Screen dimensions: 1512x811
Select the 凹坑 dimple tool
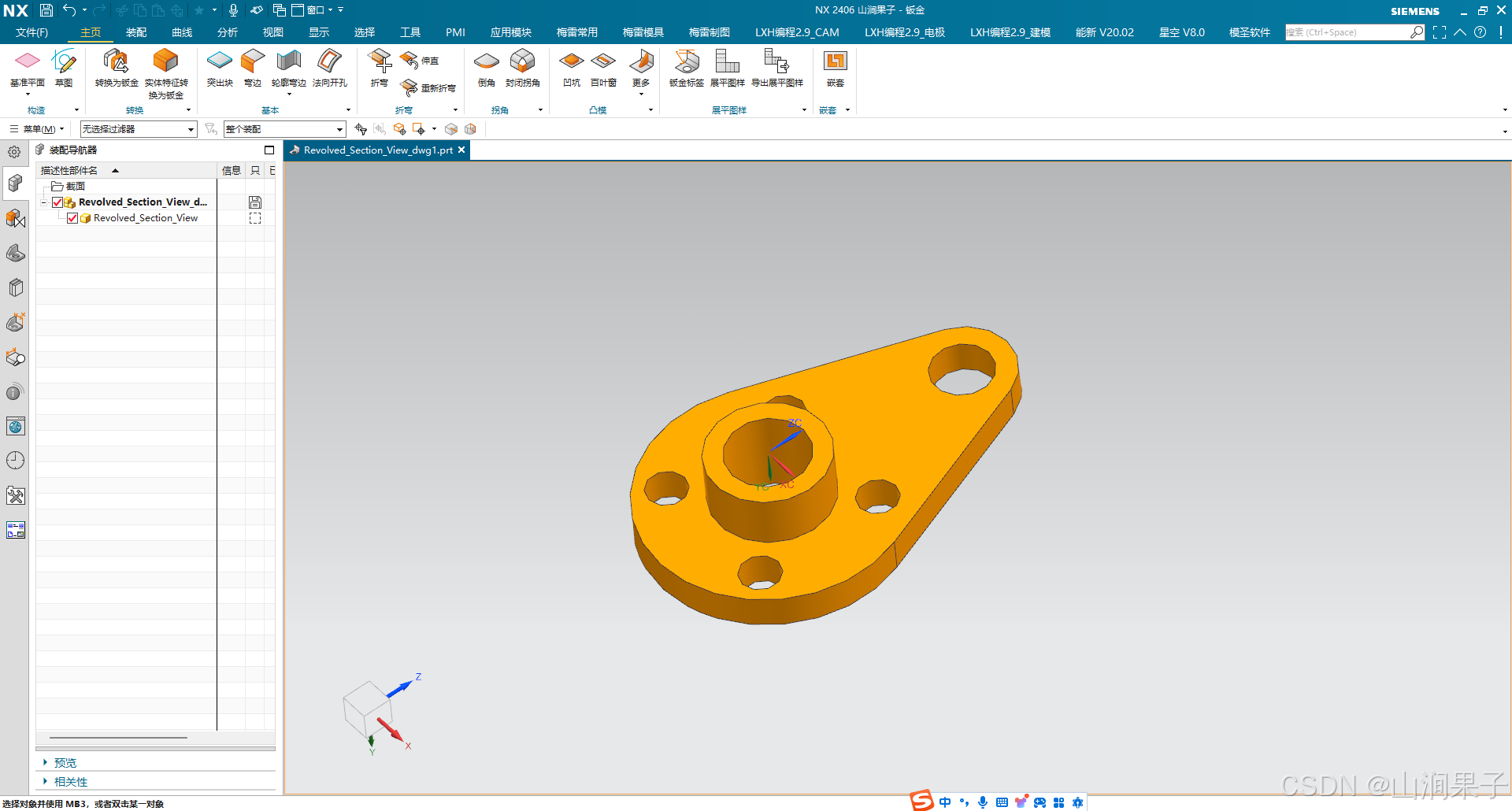point(572,68)
